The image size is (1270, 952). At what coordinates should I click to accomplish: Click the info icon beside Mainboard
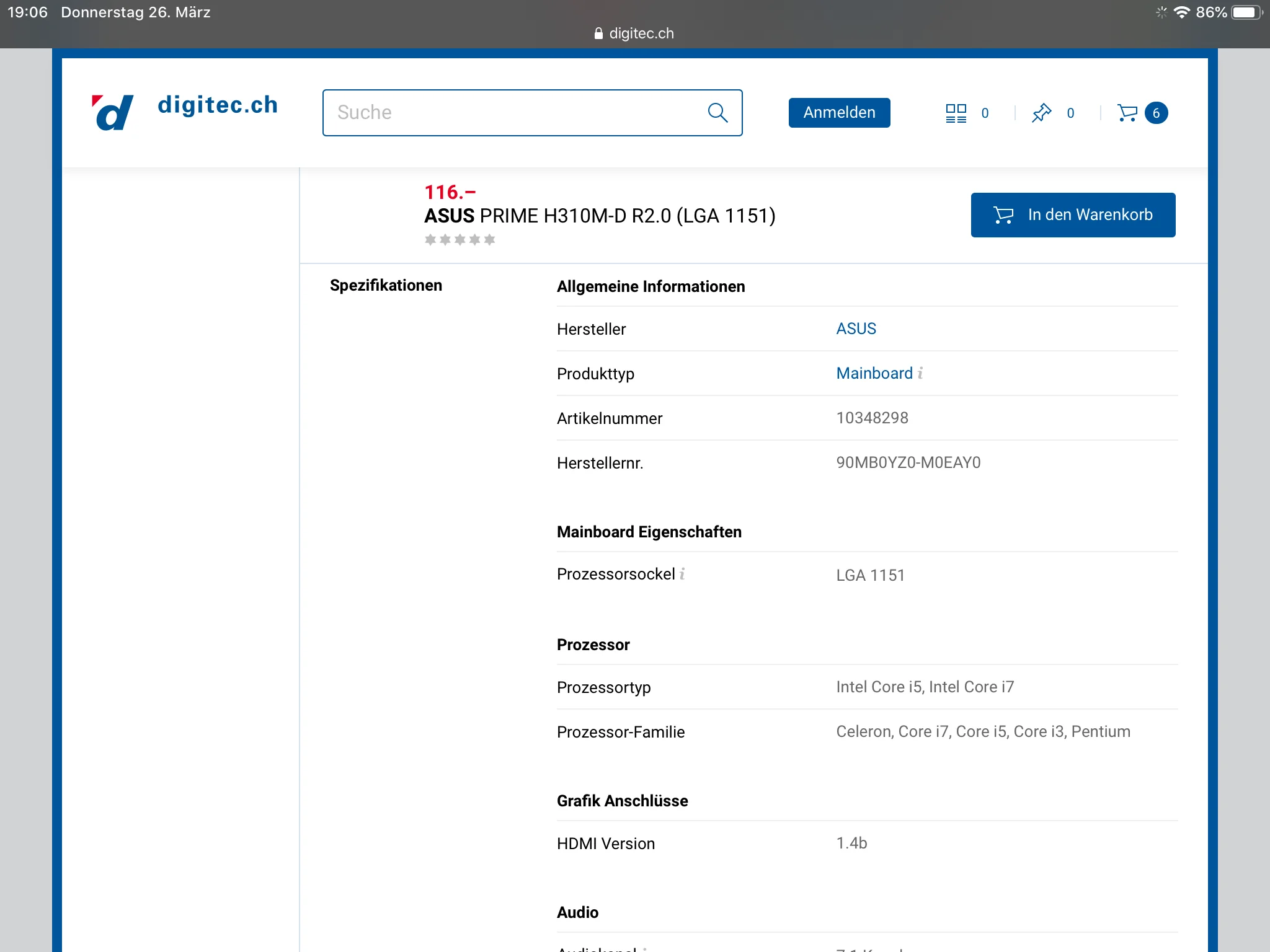(921, 373)
